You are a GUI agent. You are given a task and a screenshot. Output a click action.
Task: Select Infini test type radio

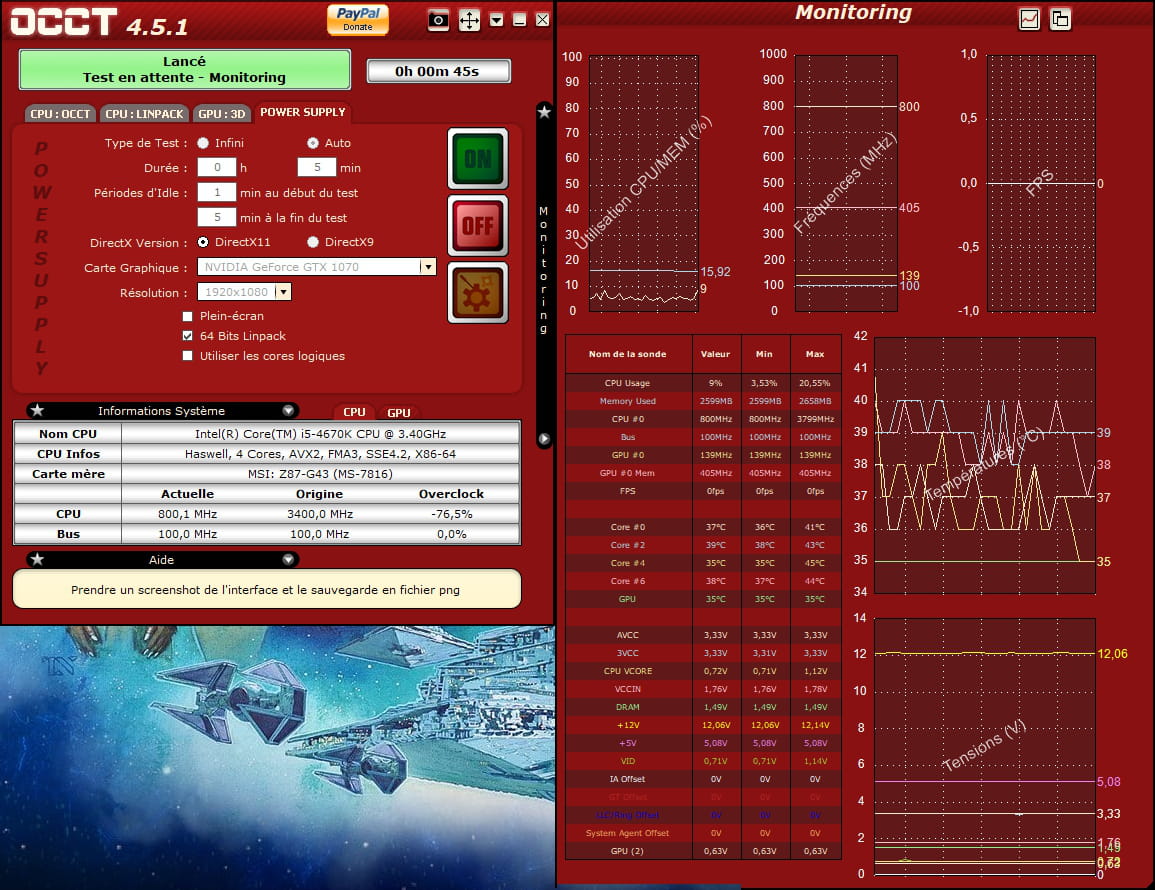coord(203,143)
